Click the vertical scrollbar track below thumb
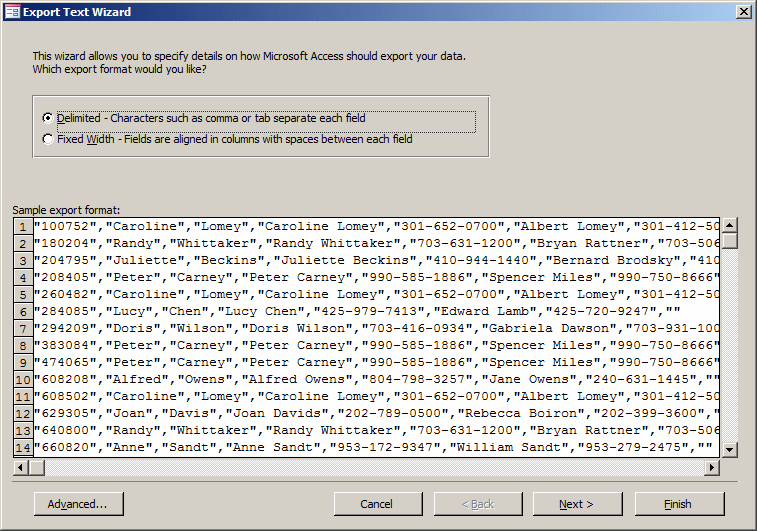The image size is (757, 531). tap(729, 345)
